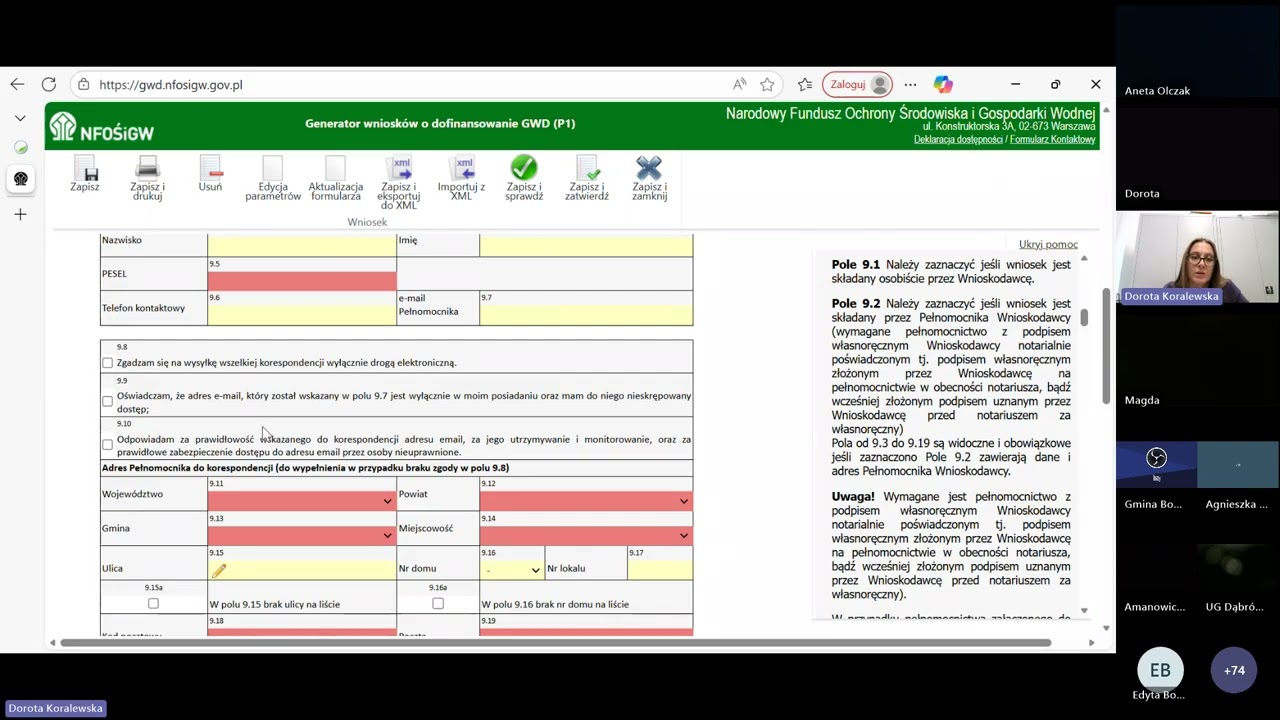Click the Zapisz floppy disk icon

click(85, 168)
